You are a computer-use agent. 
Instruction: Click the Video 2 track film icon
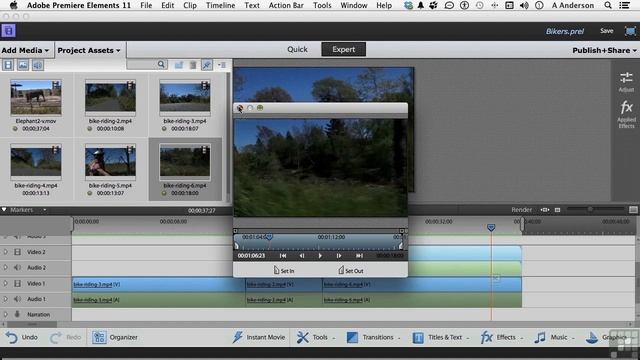point(17,252)
